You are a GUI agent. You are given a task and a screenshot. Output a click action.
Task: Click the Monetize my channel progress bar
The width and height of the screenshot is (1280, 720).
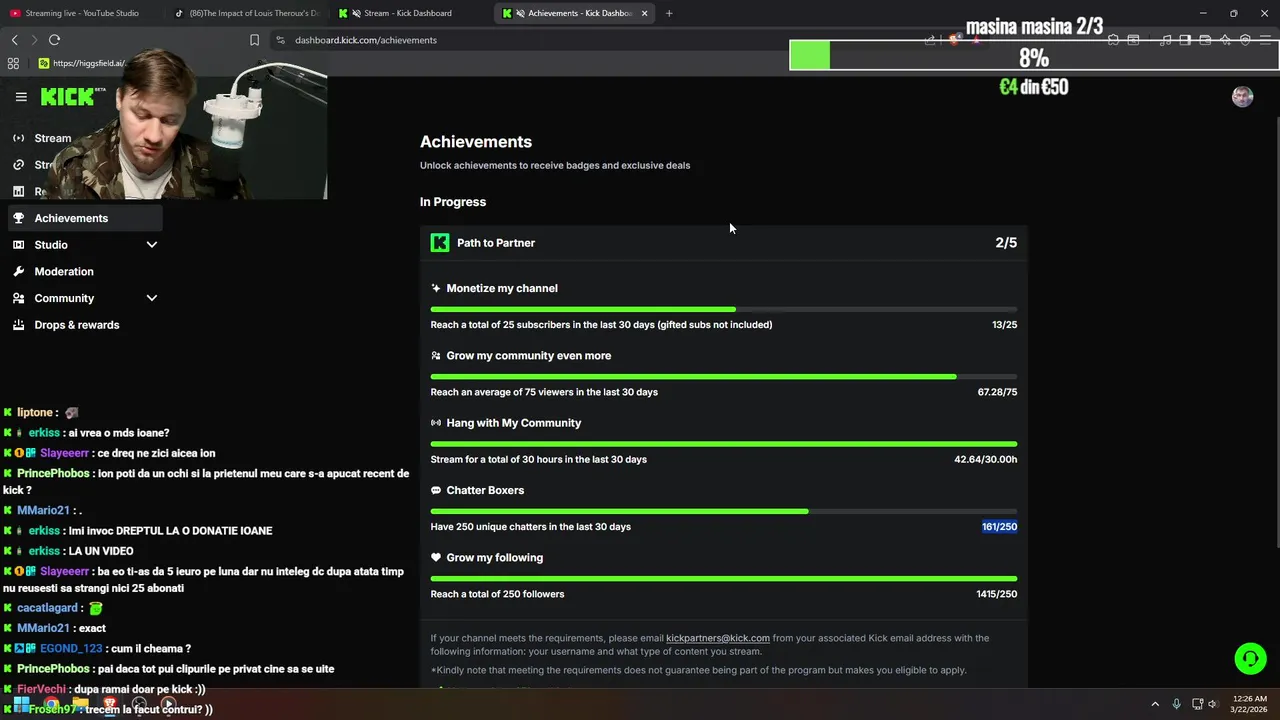coord(724,310)
